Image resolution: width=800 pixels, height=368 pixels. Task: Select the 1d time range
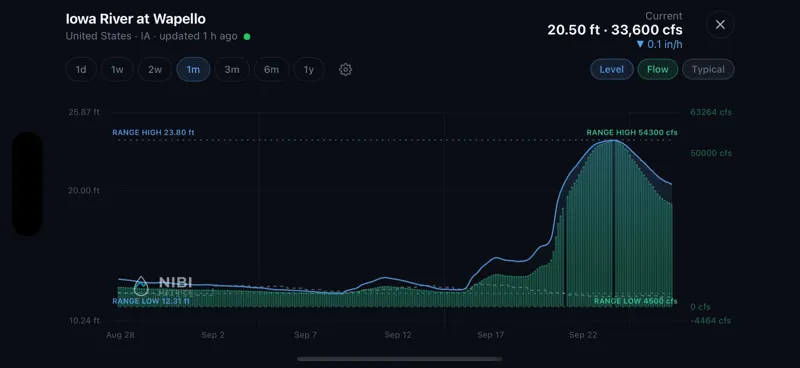coord(81,69)
